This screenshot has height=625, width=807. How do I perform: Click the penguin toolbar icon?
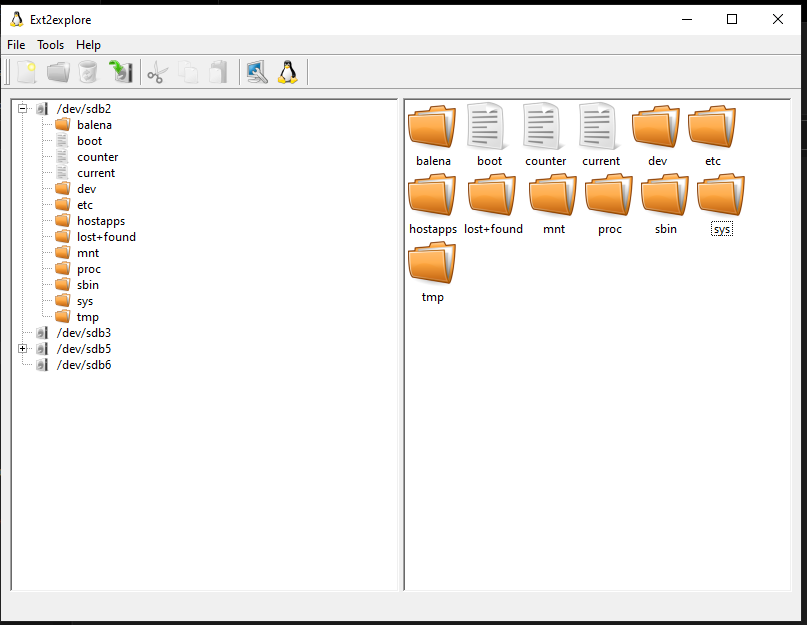(x=288, y=72)
